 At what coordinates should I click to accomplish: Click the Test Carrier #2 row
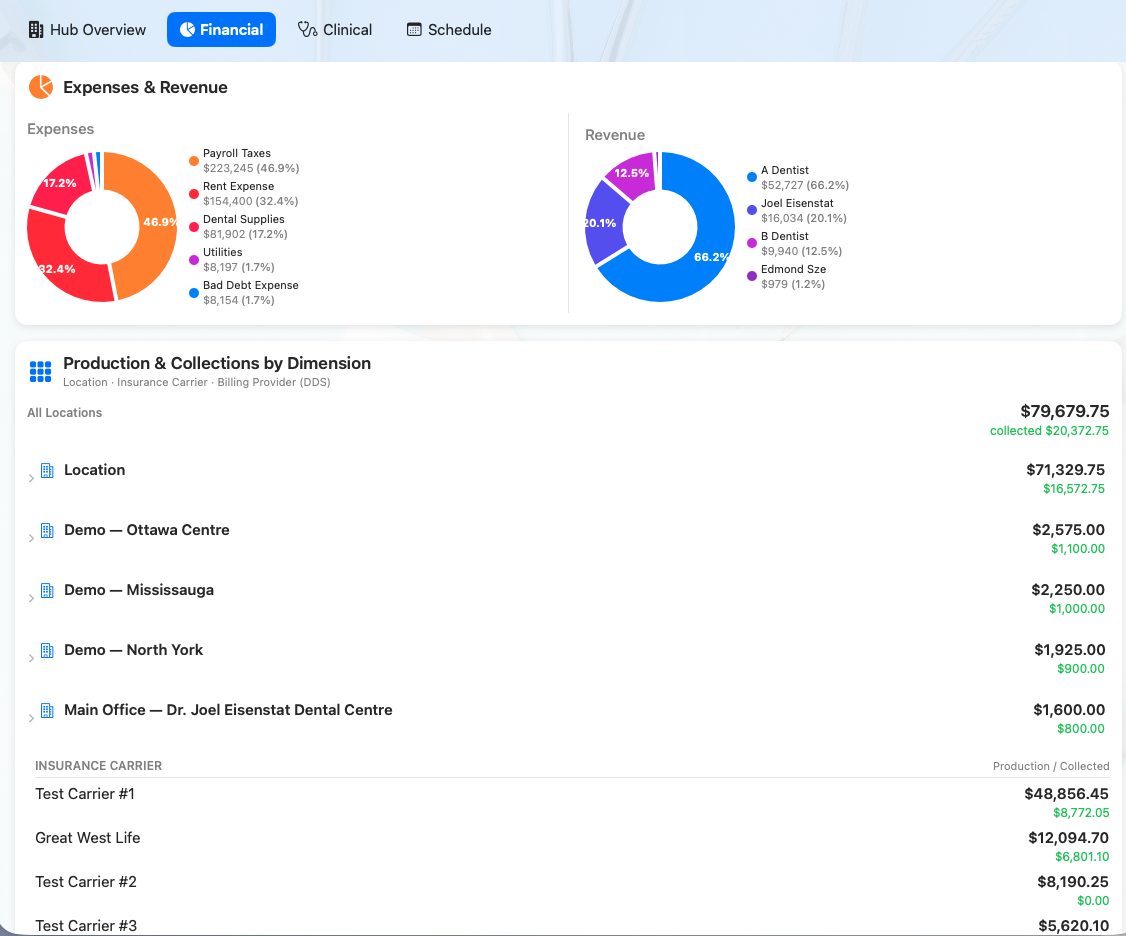[x=572, y=889]
